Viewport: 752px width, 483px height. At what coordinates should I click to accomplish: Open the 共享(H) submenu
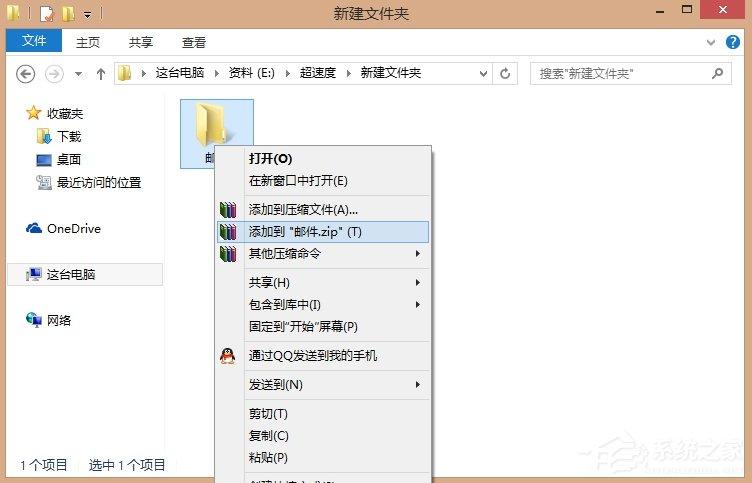point(323,283)
